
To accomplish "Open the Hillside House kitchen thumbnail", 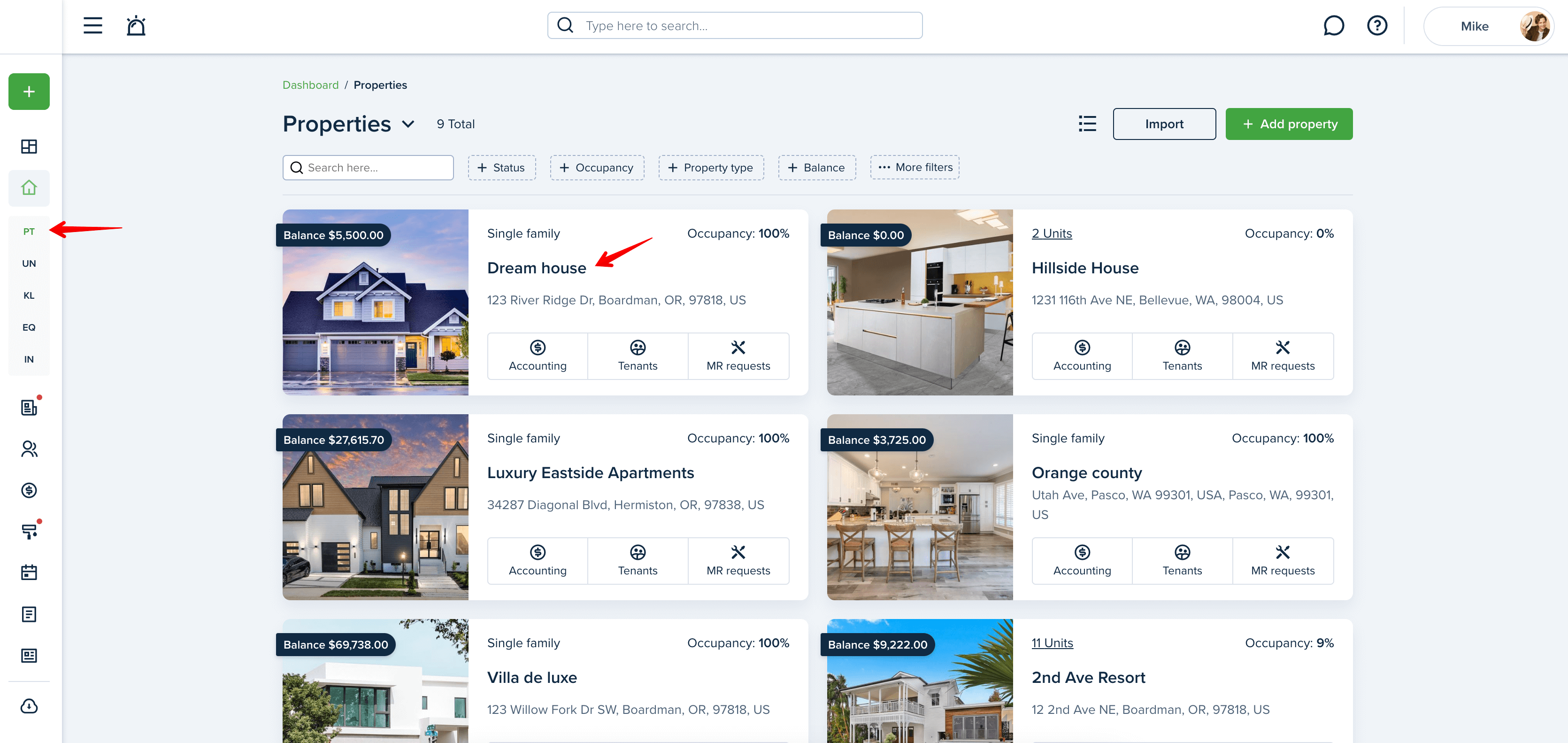I will pyautogui.click(x=920, y=302).
